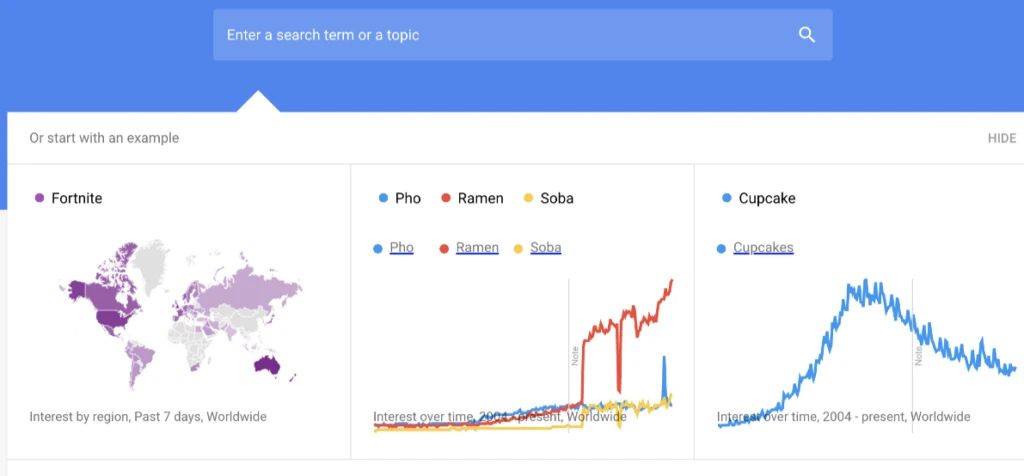The width and height of the screenshot is (1024, 476).
Task: Click the purple Fortnite color dot
Action: pos(40,198)
